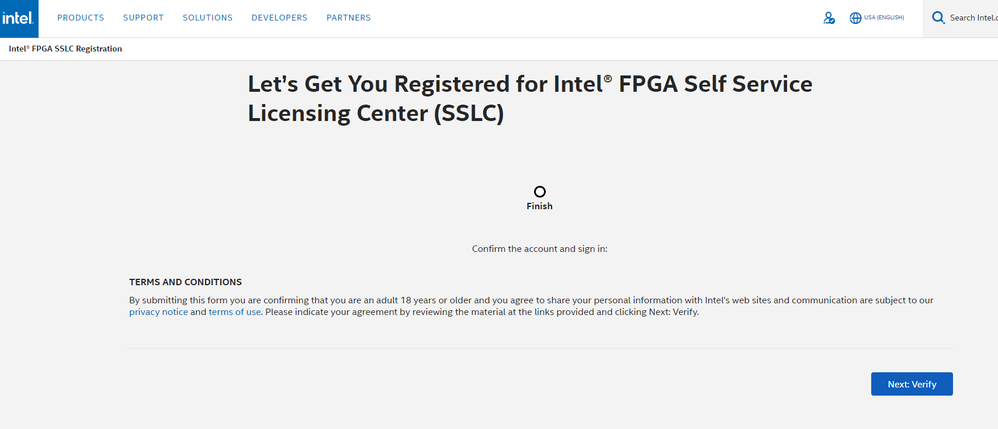998x429 pixels.
Task: Click the Terms and Conditions heading
Action: point(185,282)
